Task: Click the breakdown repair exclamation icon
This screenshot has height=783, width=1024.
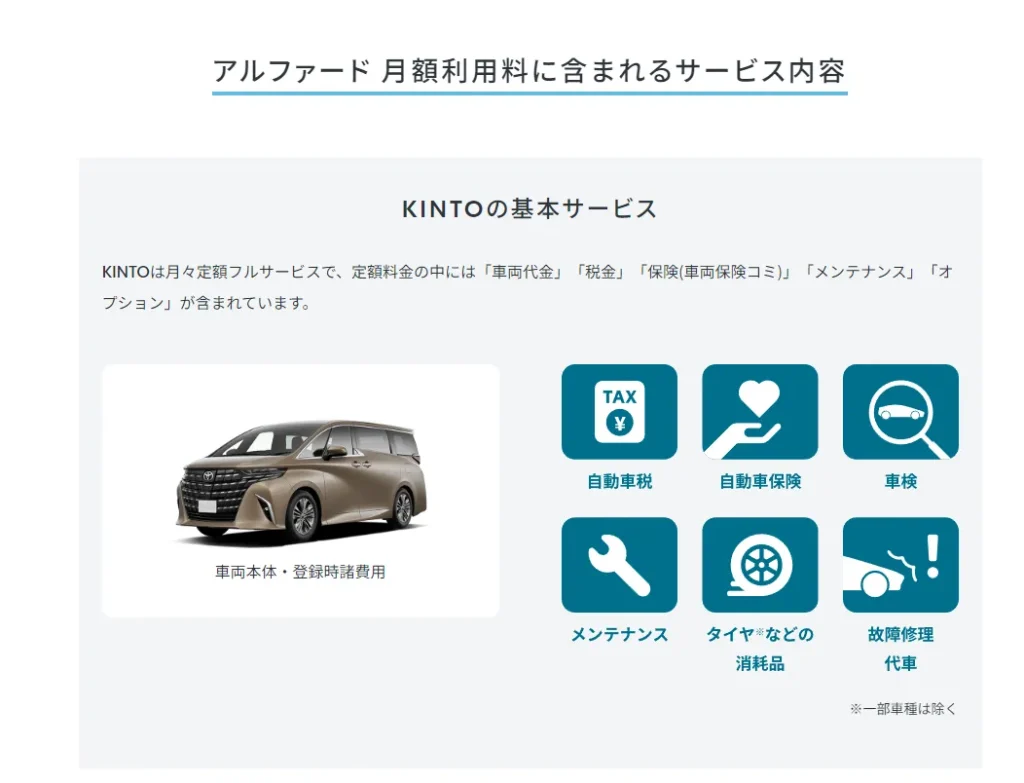Action: pos(901,565)
